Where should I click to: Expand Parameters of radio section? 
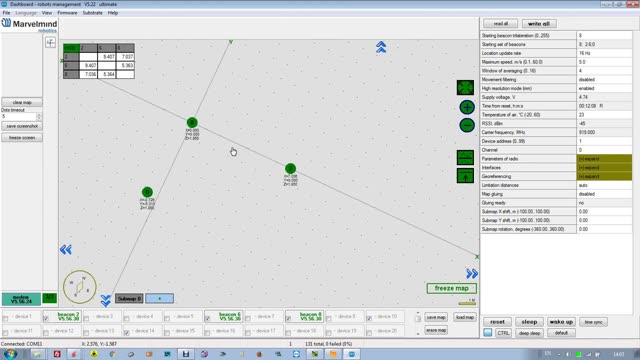[x=604, y=159]
